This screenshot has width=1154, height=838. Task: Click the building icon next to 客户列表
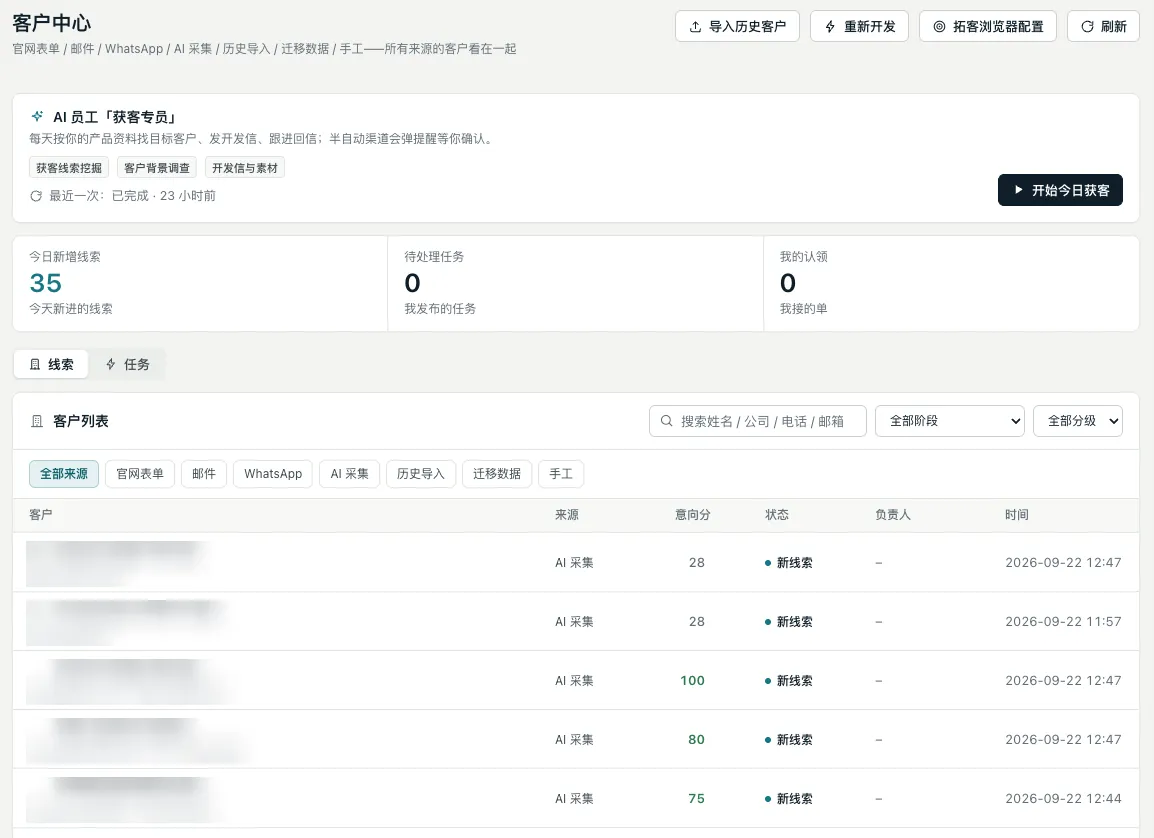pos(37,421)
